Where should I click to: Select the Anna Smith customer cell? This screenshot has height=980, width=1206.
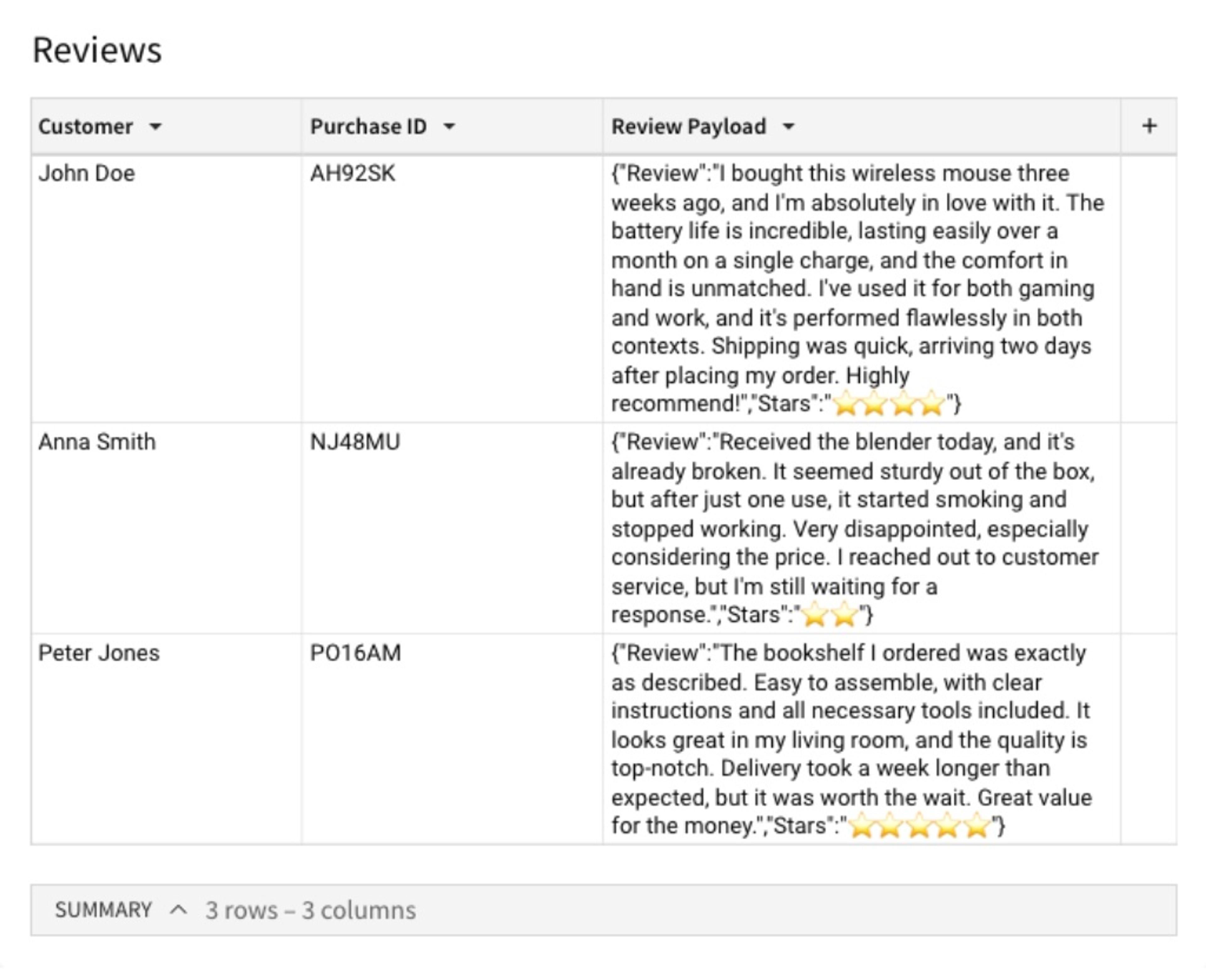[166, 528]
